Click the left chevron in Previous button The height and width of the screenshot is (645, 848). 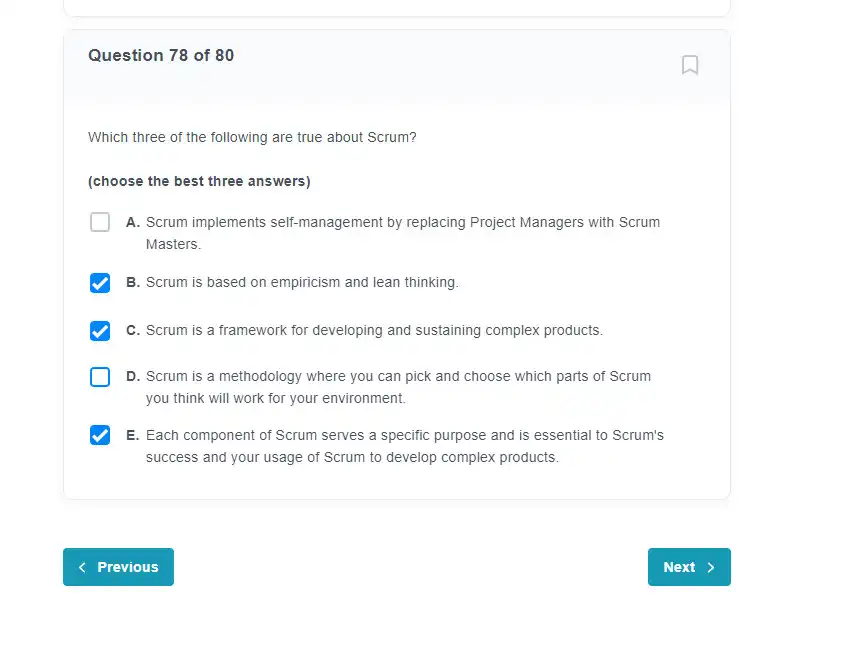(x=82, y=567)
